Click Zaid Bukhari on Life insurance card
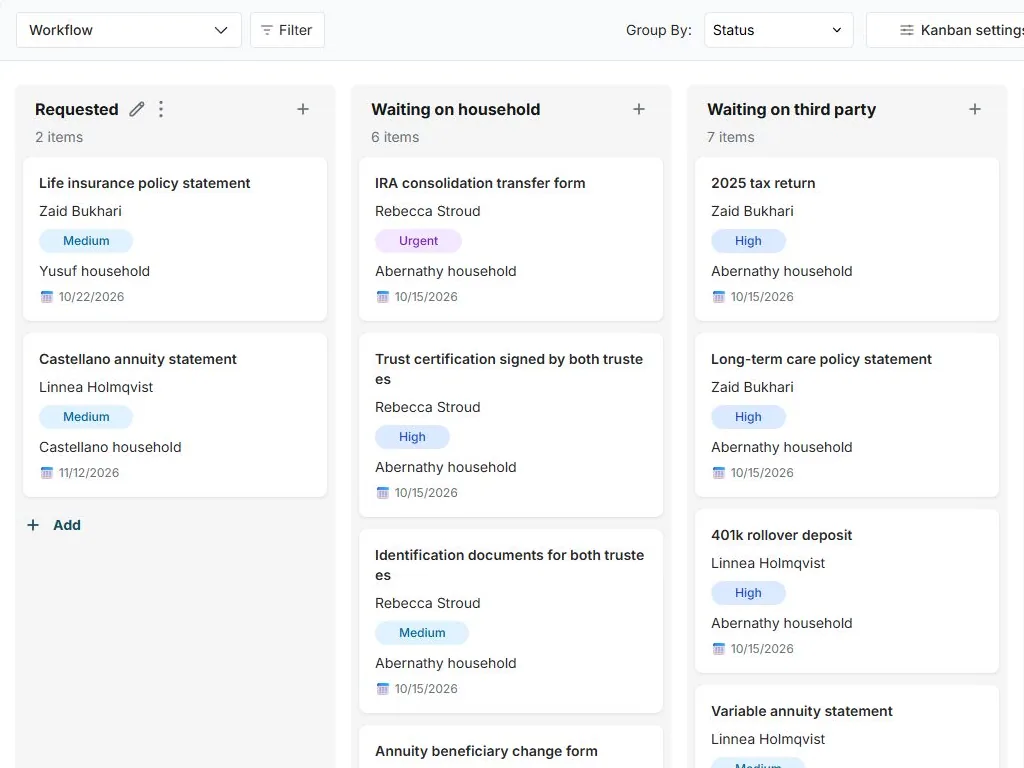 point(80,211)
